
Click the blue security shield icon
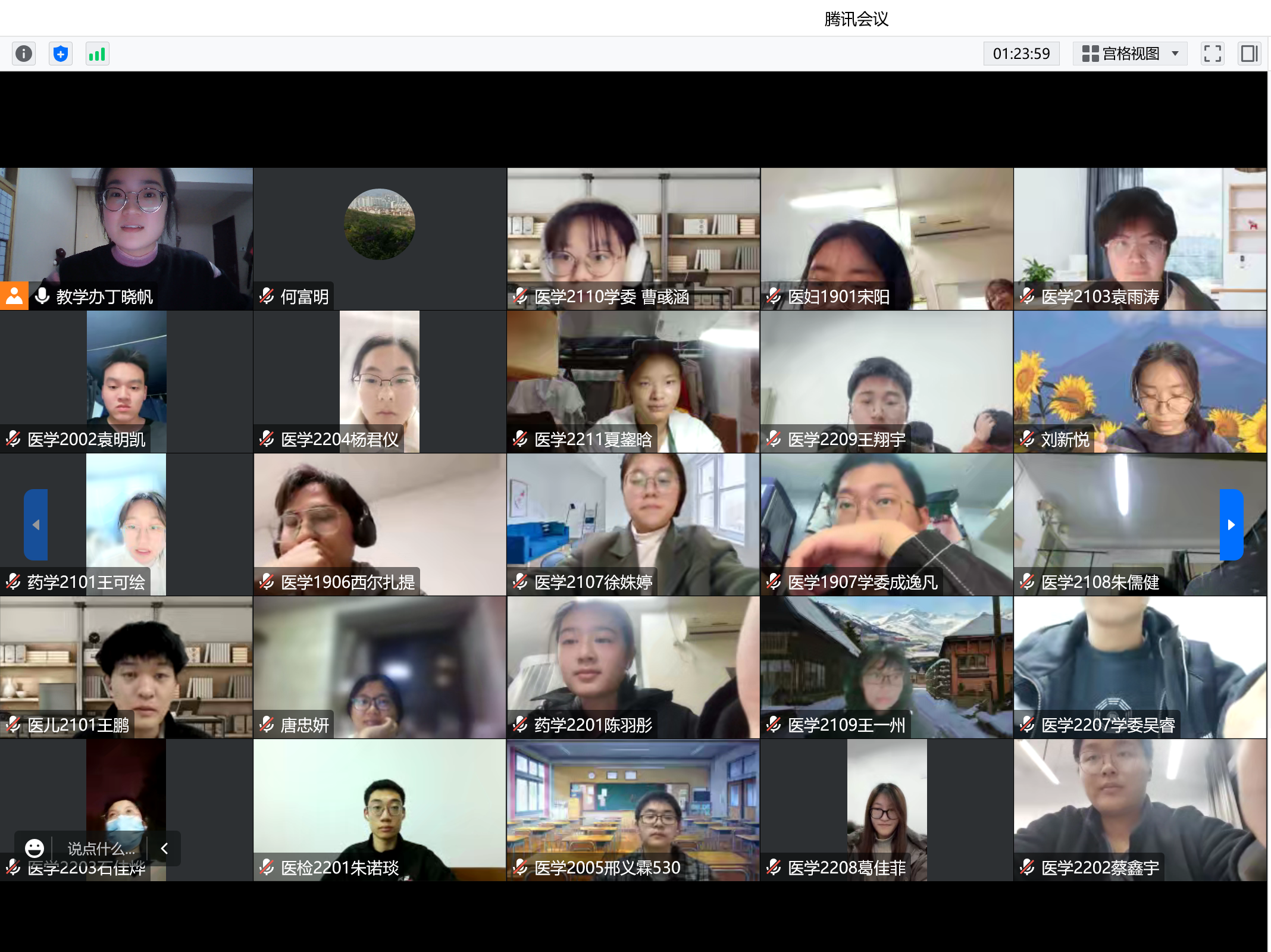tap(60, 54)
